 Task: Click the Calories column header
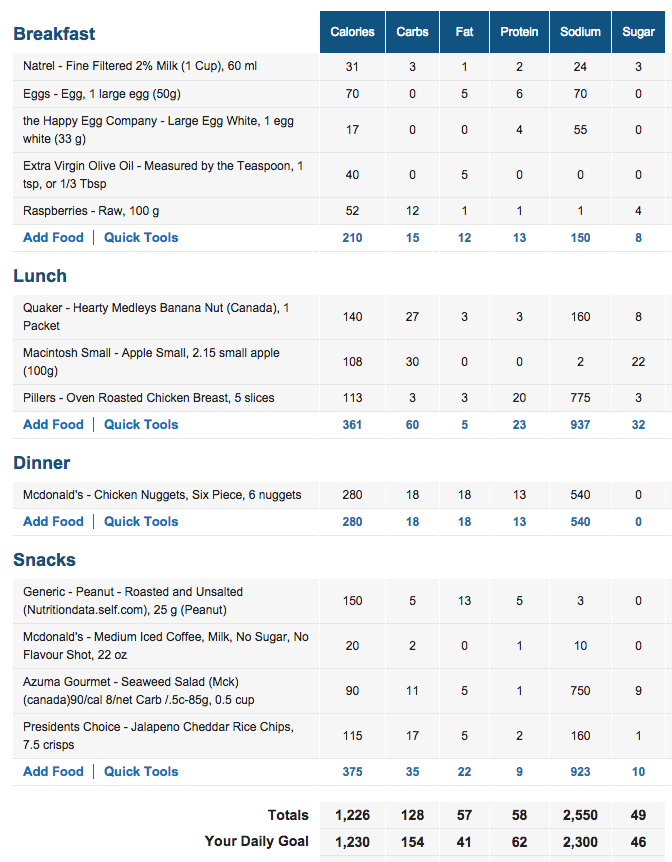(352, 32)
